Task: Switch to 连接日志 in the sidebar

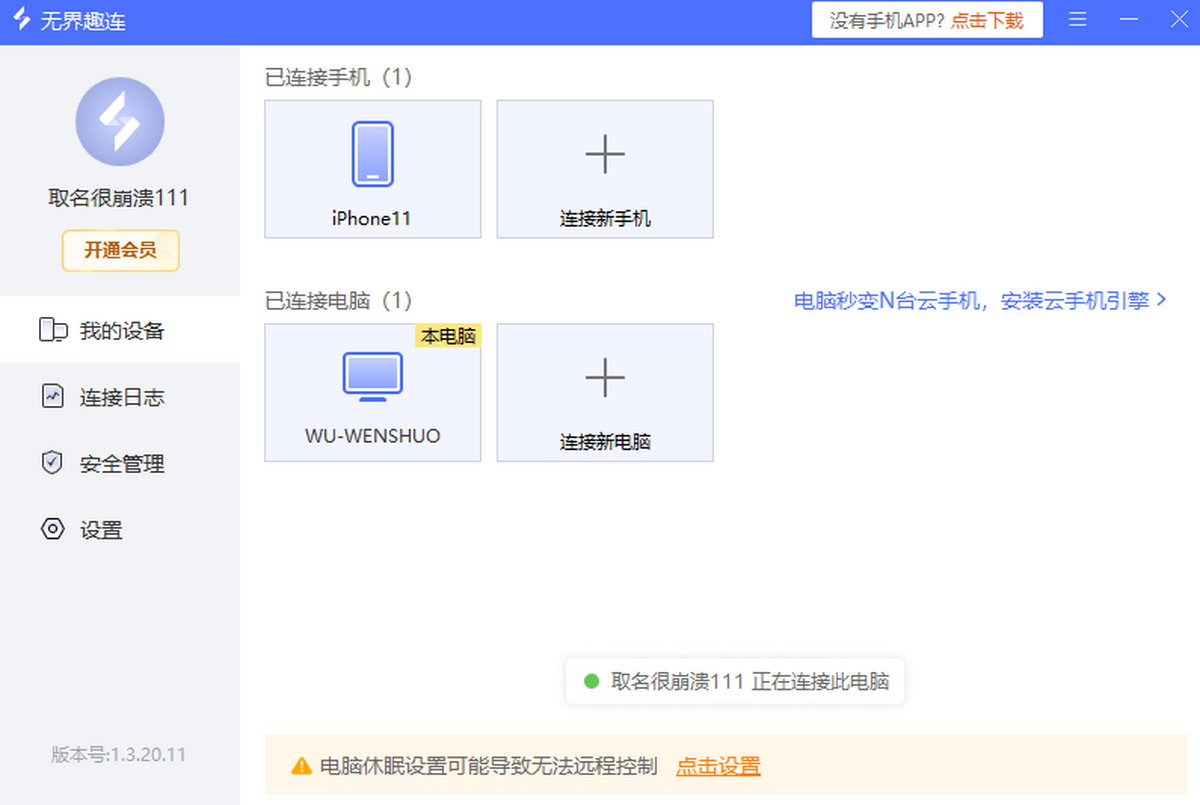Action: (120, 397)
